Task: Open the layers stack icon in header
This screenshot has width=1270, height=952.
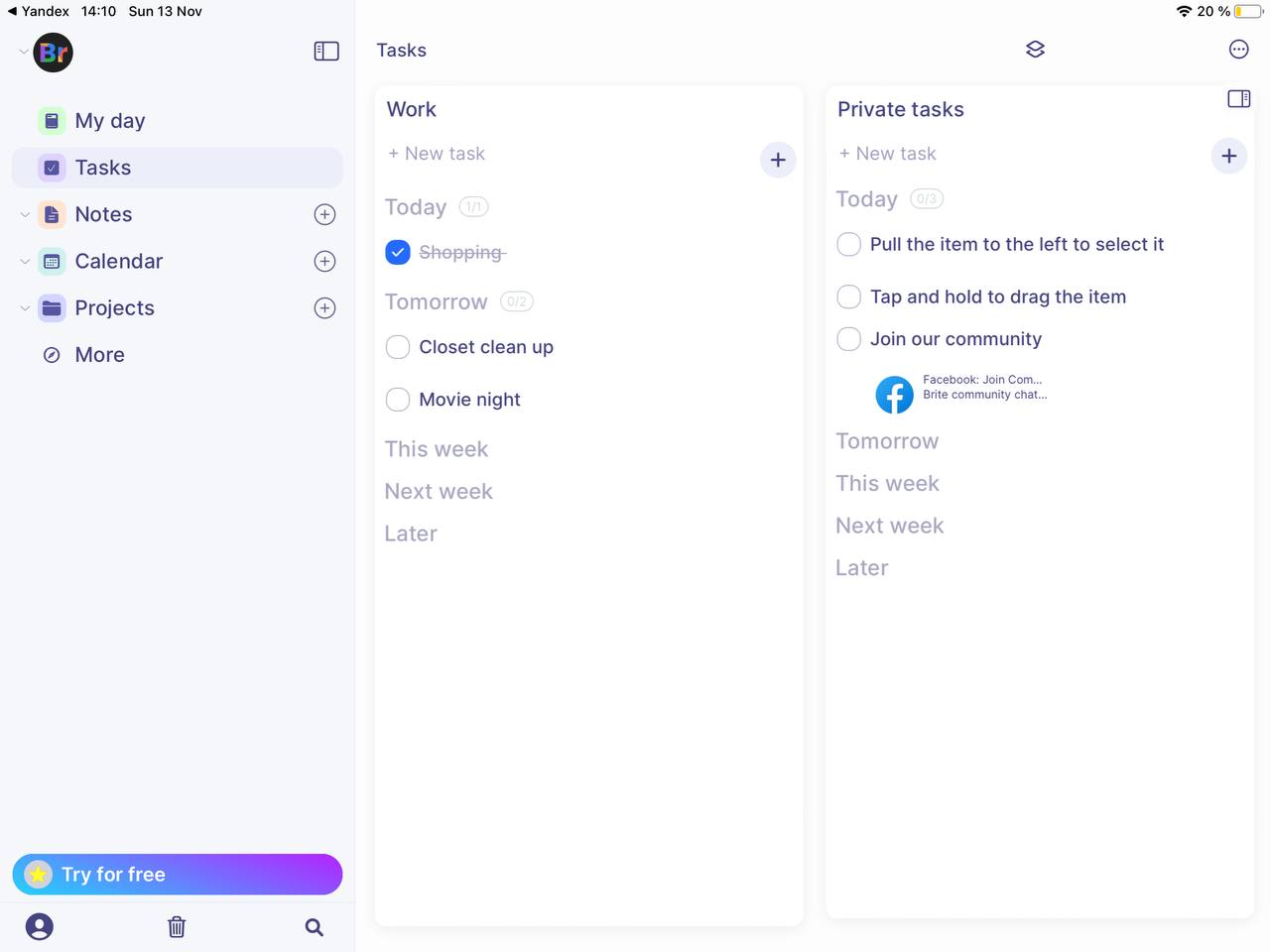Action: pyautogui.click(x=1035, y=50)
